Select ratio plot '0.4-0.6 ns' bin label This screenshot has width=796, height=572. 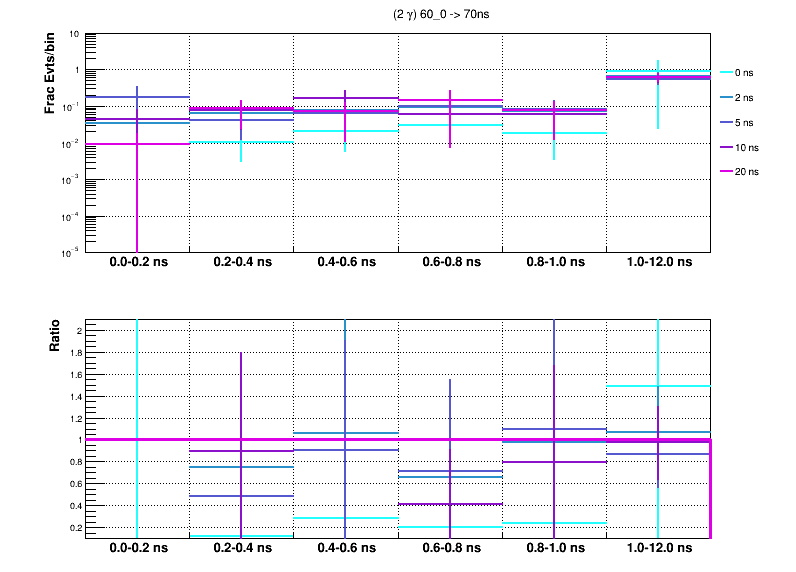click(345, 550)
